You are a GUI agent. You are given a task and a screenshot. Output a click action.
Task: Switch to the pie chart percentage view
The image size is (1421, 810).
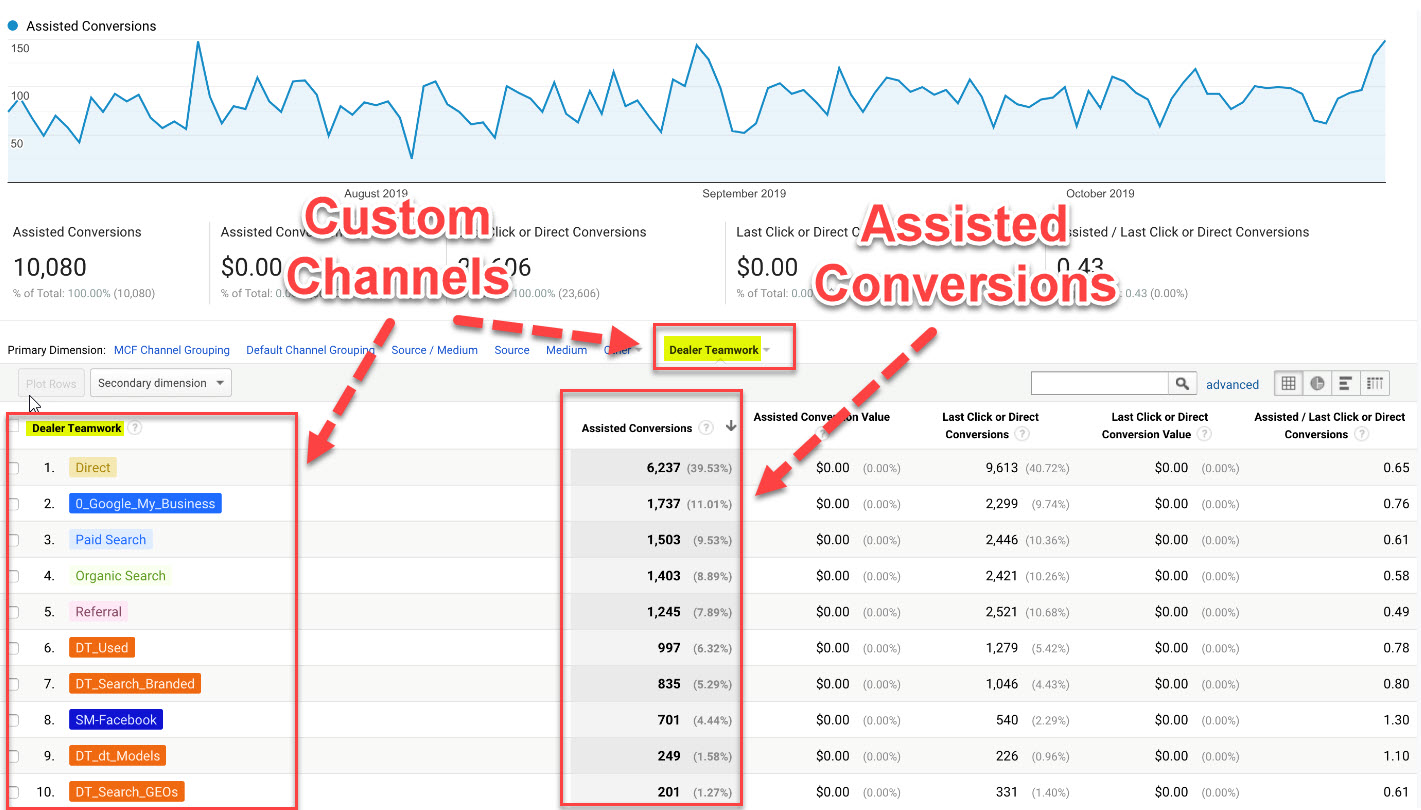pyautogui.click(x=1317, y=383)
